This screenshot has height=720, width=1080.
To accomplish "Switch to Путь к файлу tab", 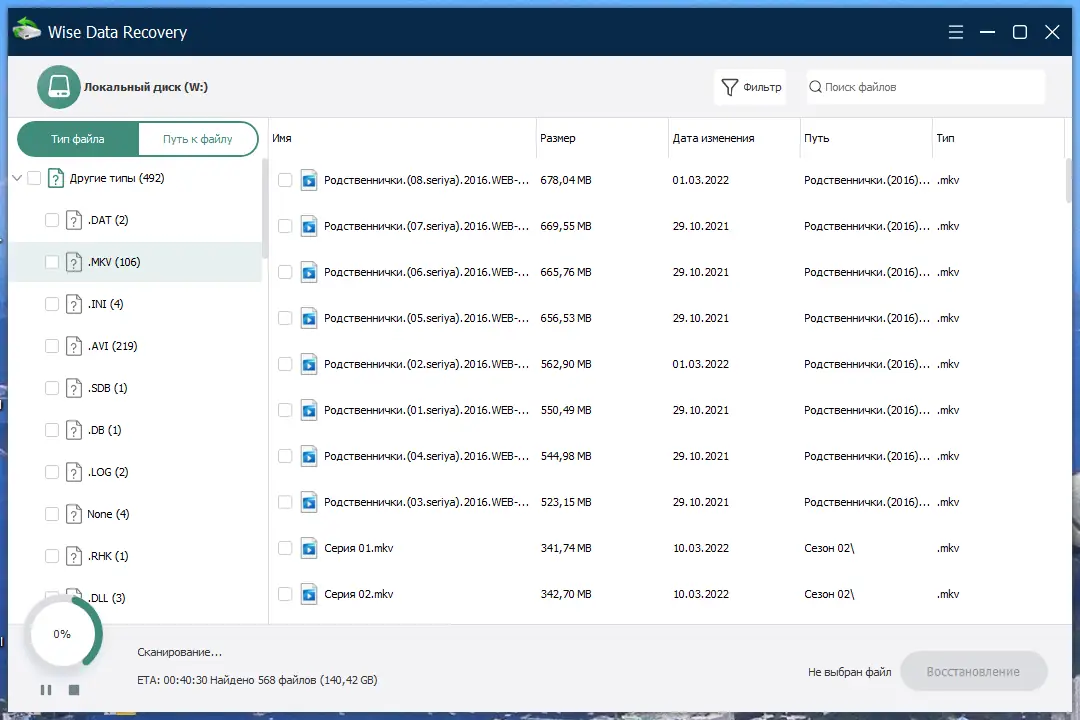I will [x=198, y=139].
